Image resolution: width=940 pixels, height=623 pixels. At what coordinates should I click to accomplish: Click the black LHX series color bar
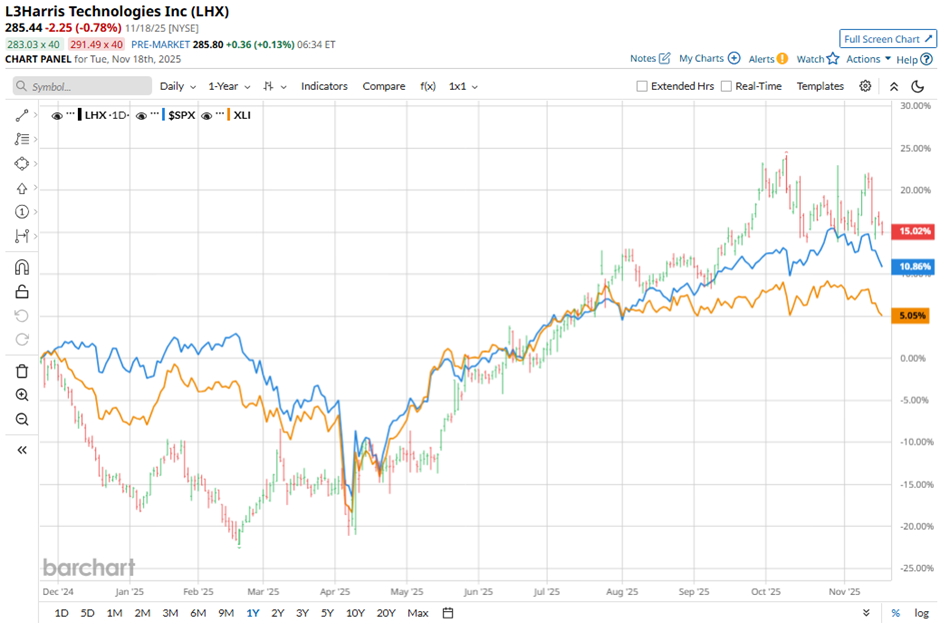pyautogui.click(x=79, y=115)
